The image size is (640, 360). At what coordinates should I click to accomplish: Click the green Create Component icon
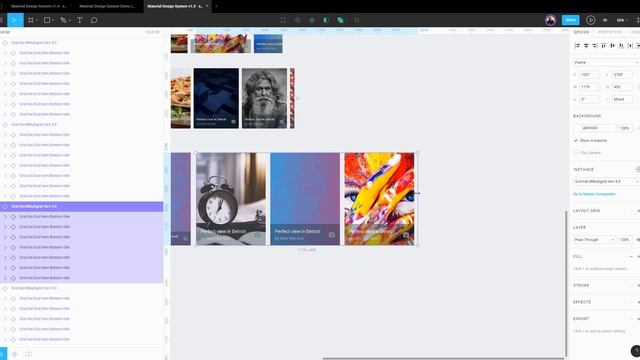coord(297,20)
